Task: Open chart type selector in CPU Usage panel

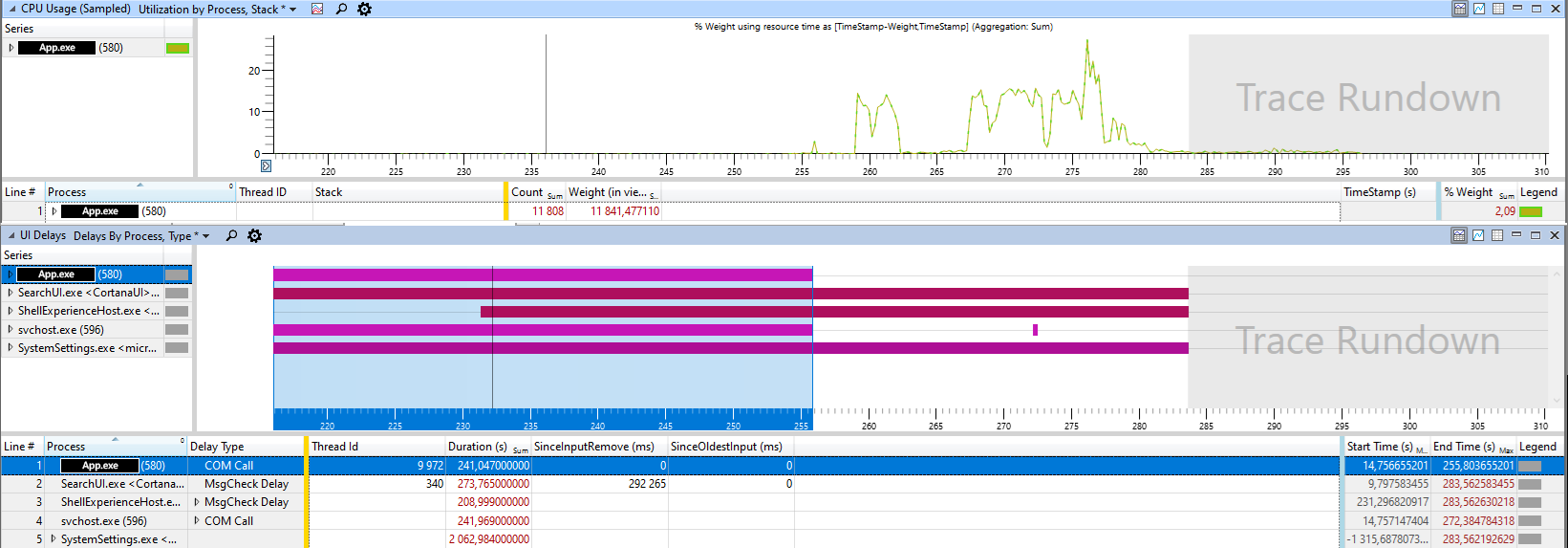Action: (317, 9)
